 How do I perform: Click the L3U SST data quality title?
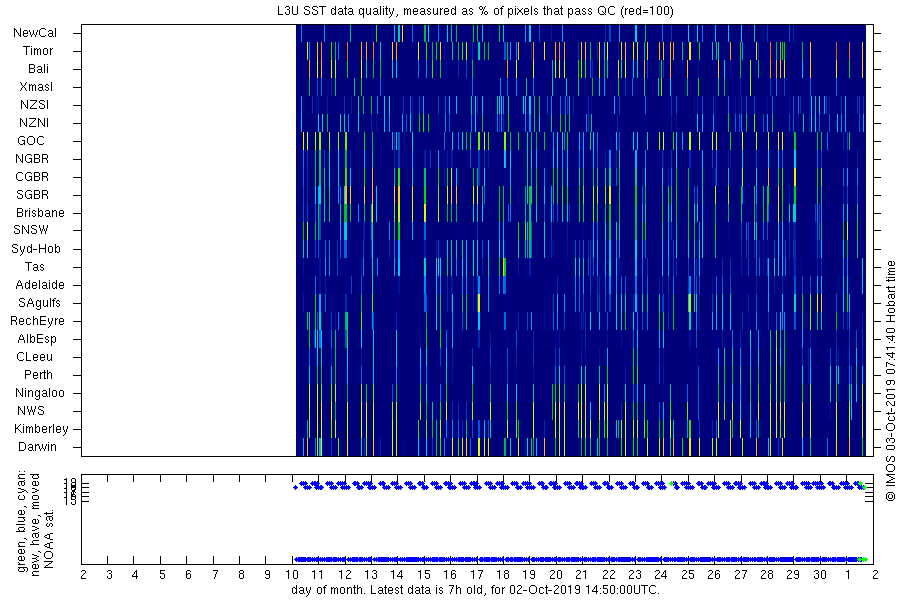tap(475, 11)
